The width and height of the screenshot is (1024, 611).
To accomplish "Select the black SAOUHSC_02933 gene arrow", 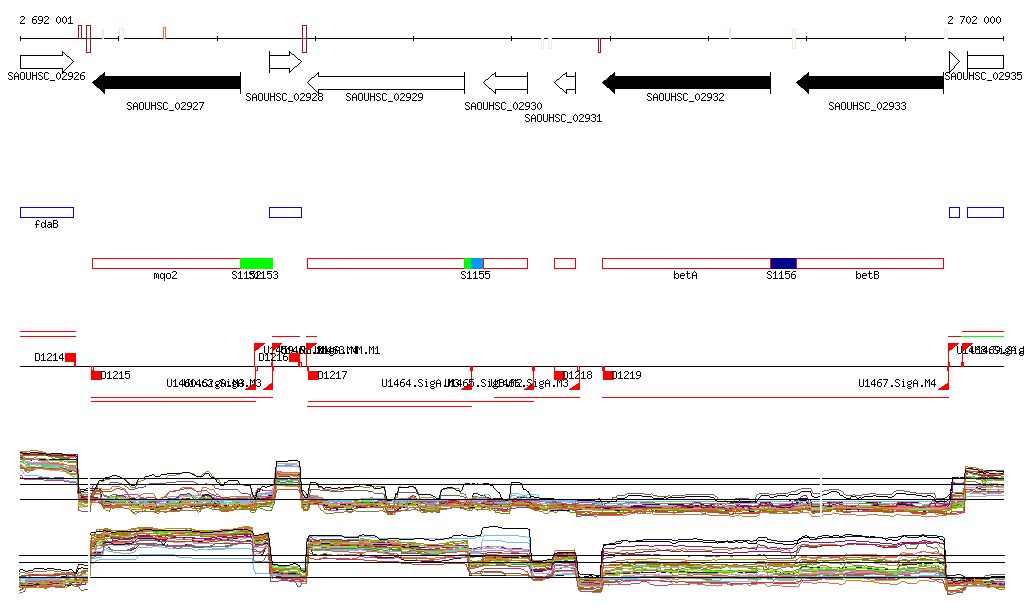I will click(x=870, y=83).
